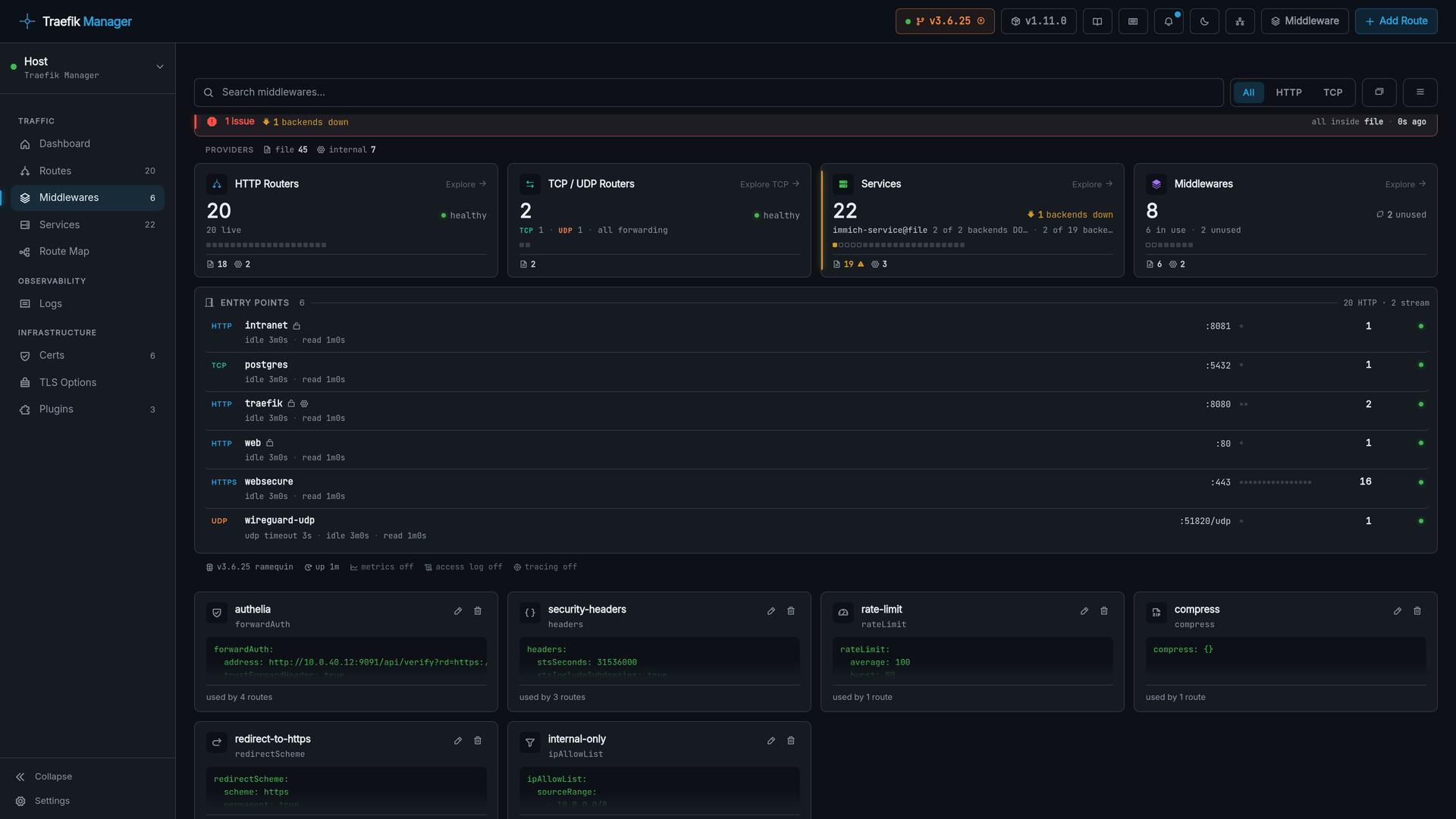Open Route Map in the sidebar

coord(87,252)
